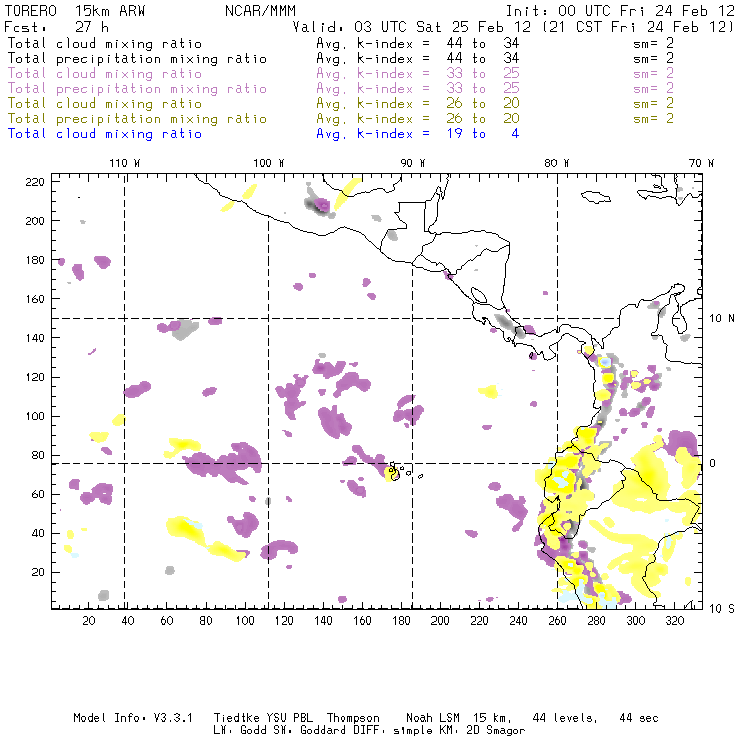Click the '0' equator latitude label on right side
740x740 pixels.
(712, 463)
